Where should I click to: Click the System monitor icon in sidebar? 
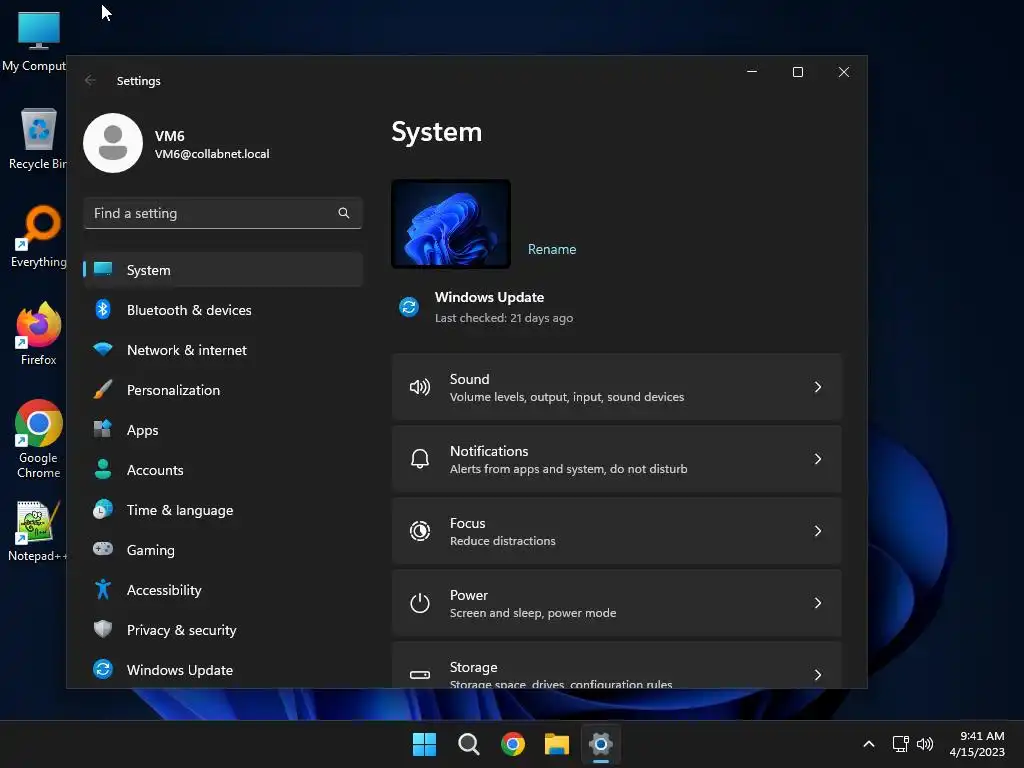103,269
